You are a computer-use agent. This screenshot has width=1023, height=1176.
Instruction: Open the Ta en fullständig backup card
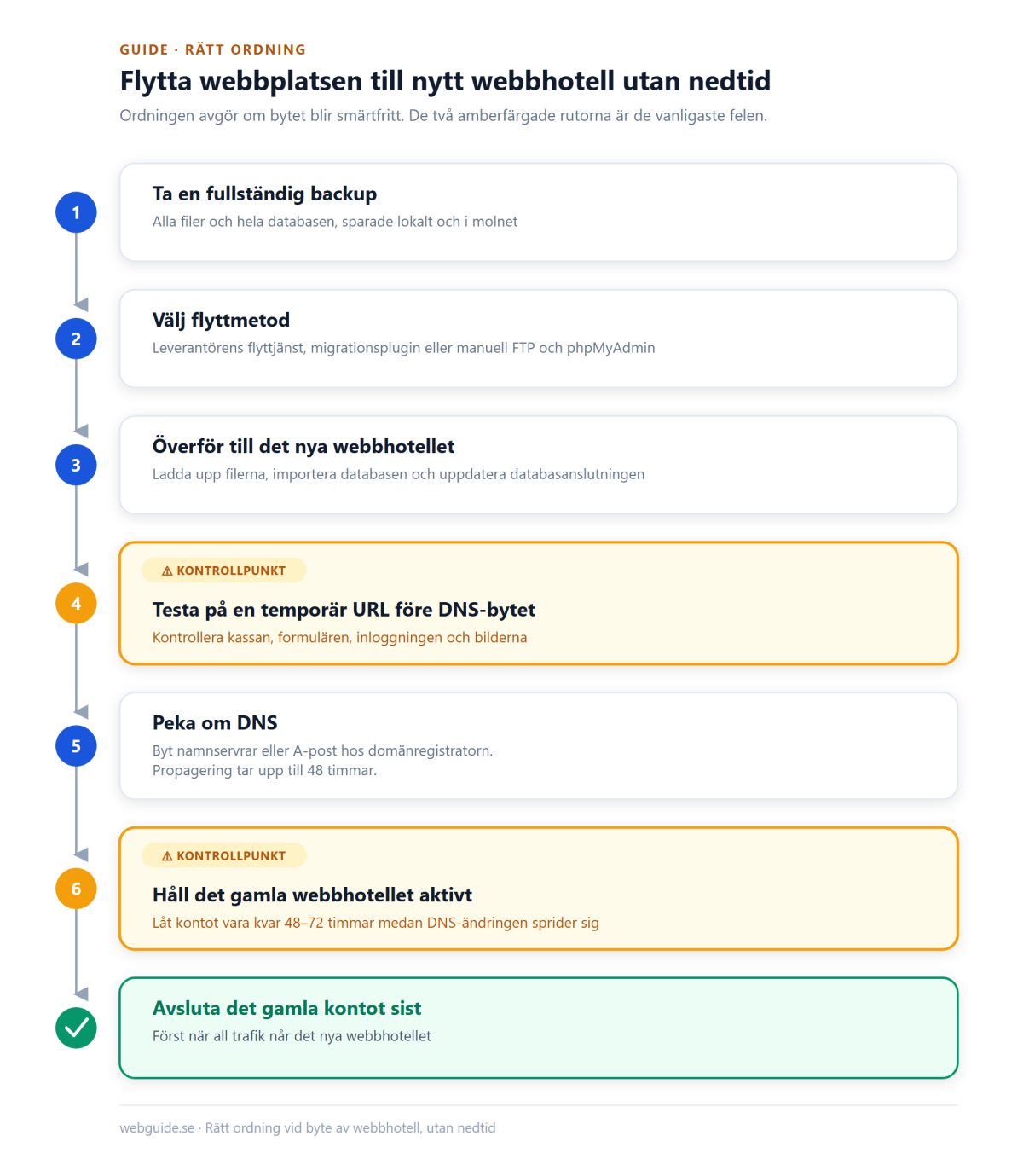click(x=538, y=212)
